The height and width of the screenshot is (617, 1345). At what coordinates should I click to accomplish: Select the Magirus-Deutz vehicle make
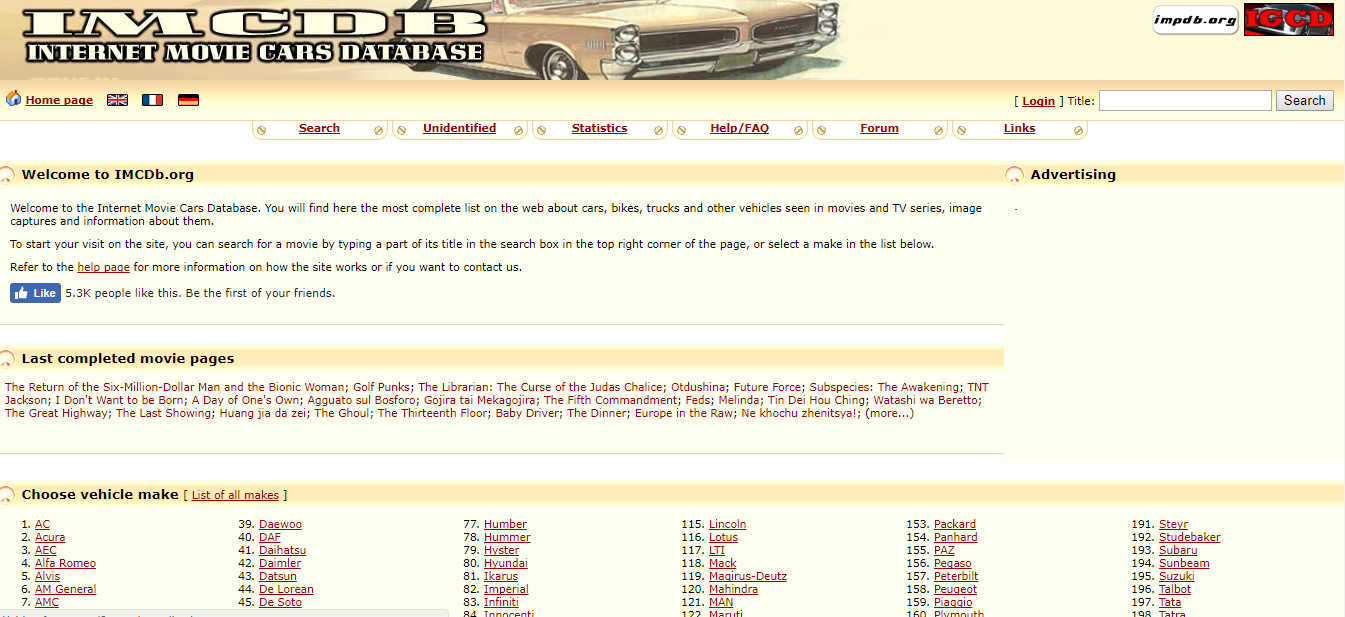[x=748, y=576]
